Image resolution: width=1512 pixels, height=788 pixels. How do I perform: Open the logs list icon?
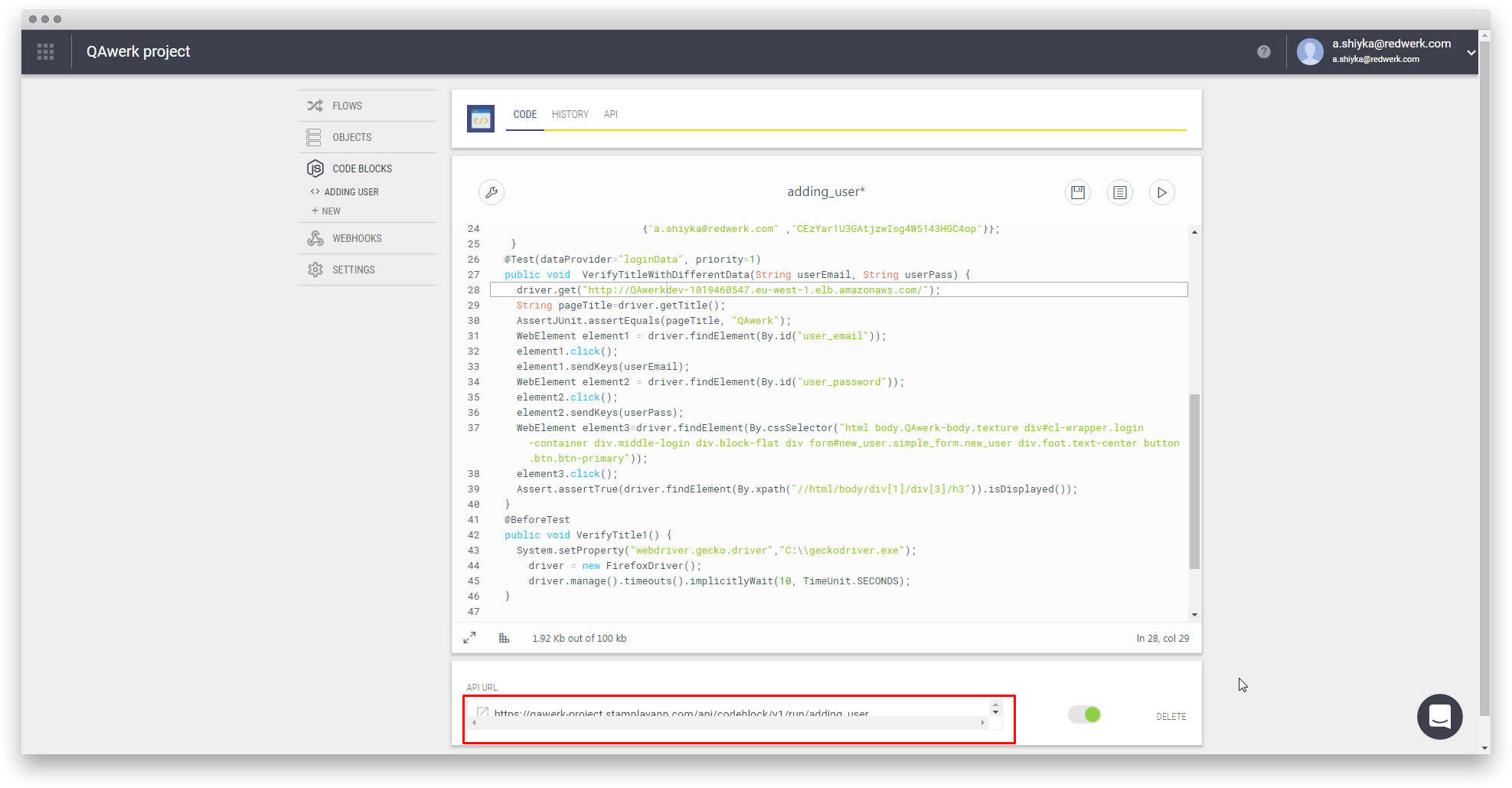pyautogui.click(x=1120, y=192)
